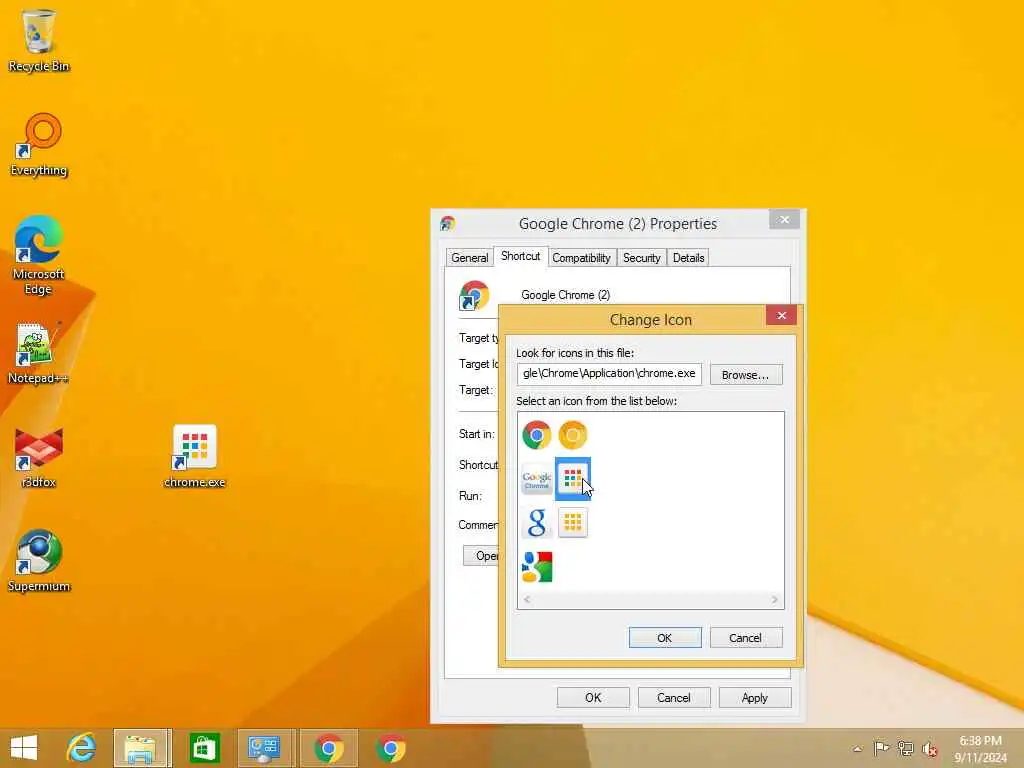Close the Google Chrome (2) Properties window
This screenshot has width=1024, height=768.
[x=784, y=219]
